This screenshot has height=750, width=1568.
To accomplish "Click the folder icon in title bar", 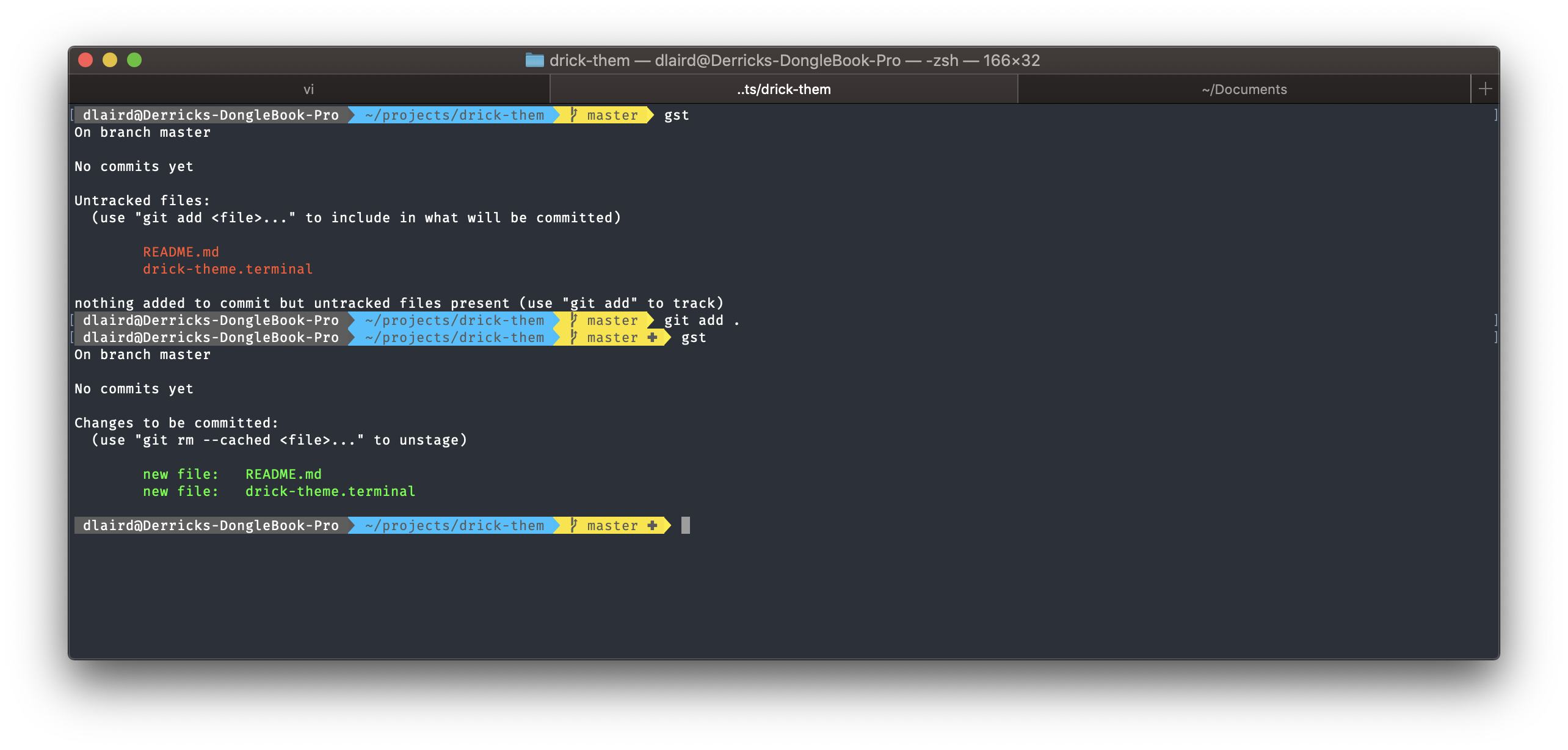I will (534, 60).
